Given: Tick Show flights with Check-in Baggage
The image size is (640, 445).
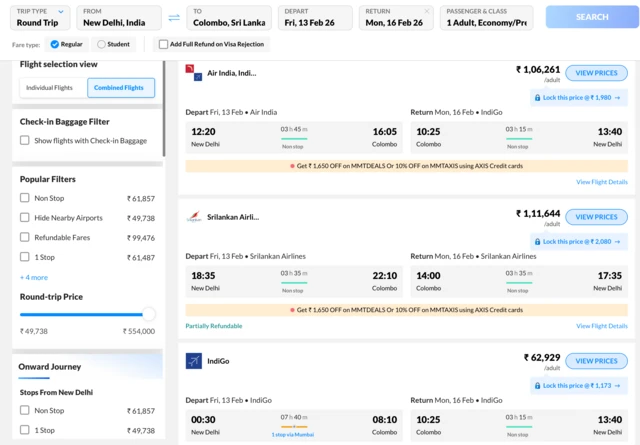Looking at the screenshot, I should pos(25,141).
